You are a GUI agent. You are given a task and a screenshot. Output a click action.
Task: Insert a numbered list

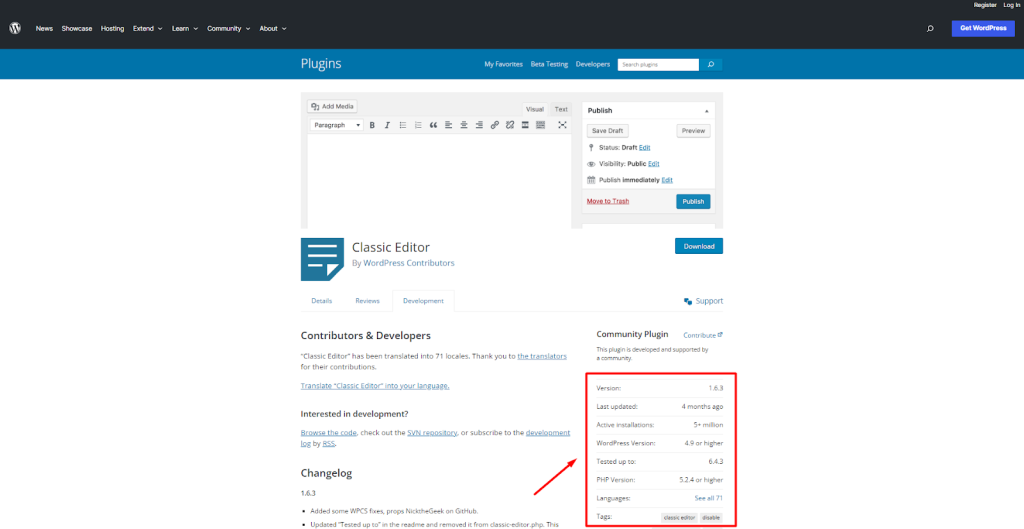tap(418, 125)
